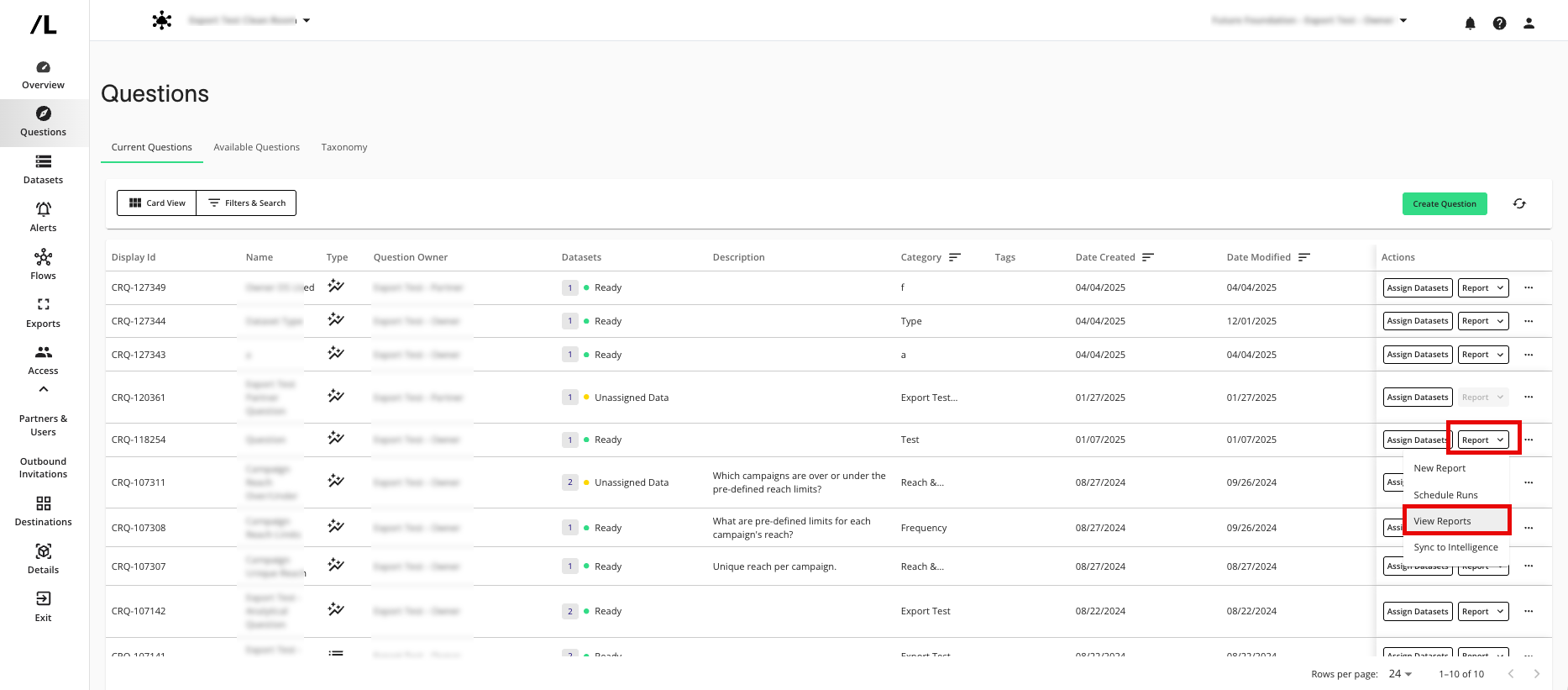
Task: Switch to Card View
Action: click(x=157, y=203)
